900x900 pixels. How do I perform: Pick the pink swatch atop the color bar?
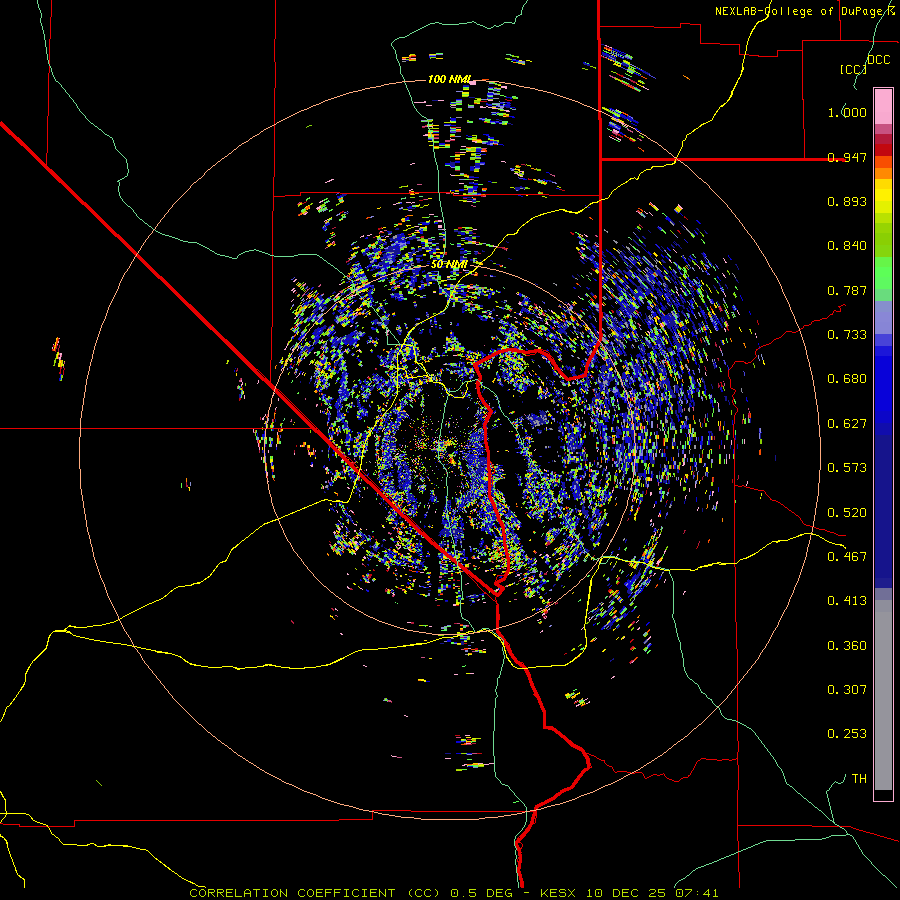point(883,106)
